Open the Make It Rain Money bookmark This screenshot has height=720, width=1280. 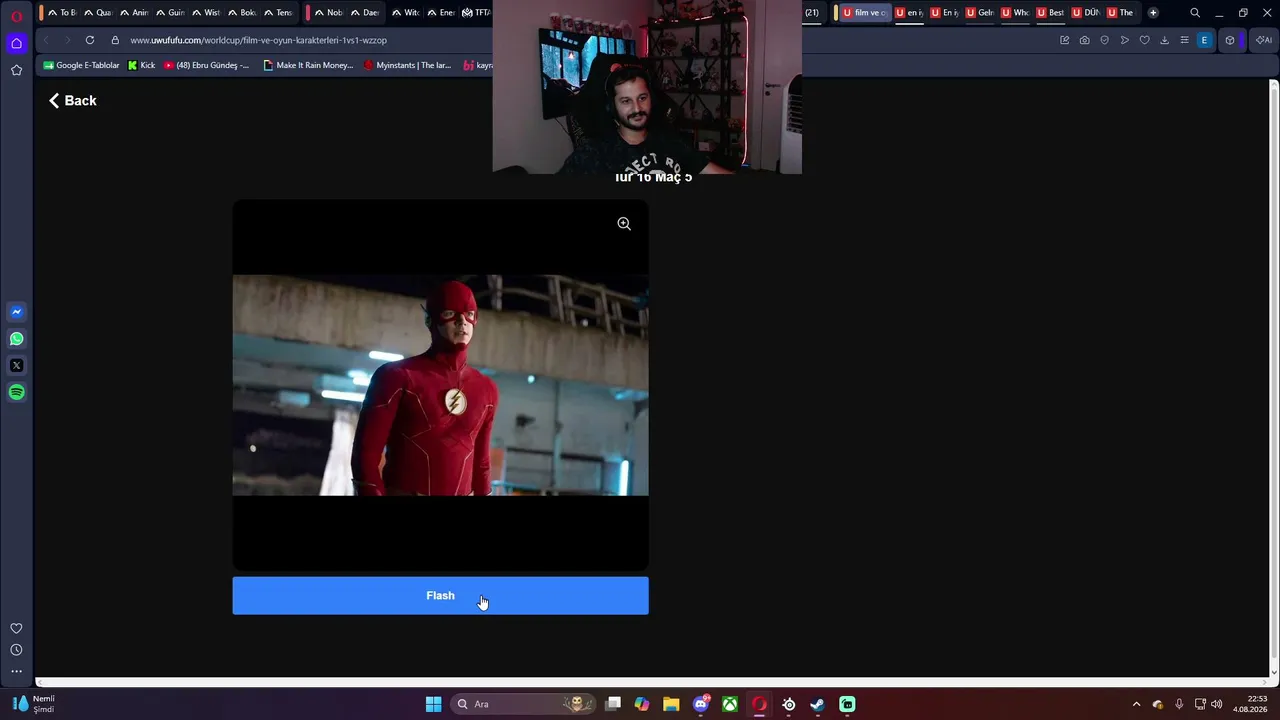pyautogui.click(x=308, y=65)
